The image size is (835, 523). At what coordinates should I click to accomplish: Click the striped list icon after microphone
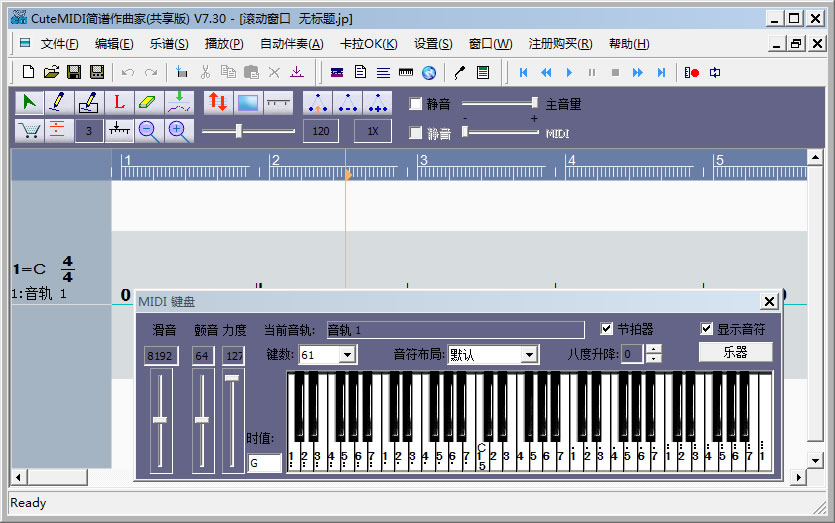(x=483, y=72)
